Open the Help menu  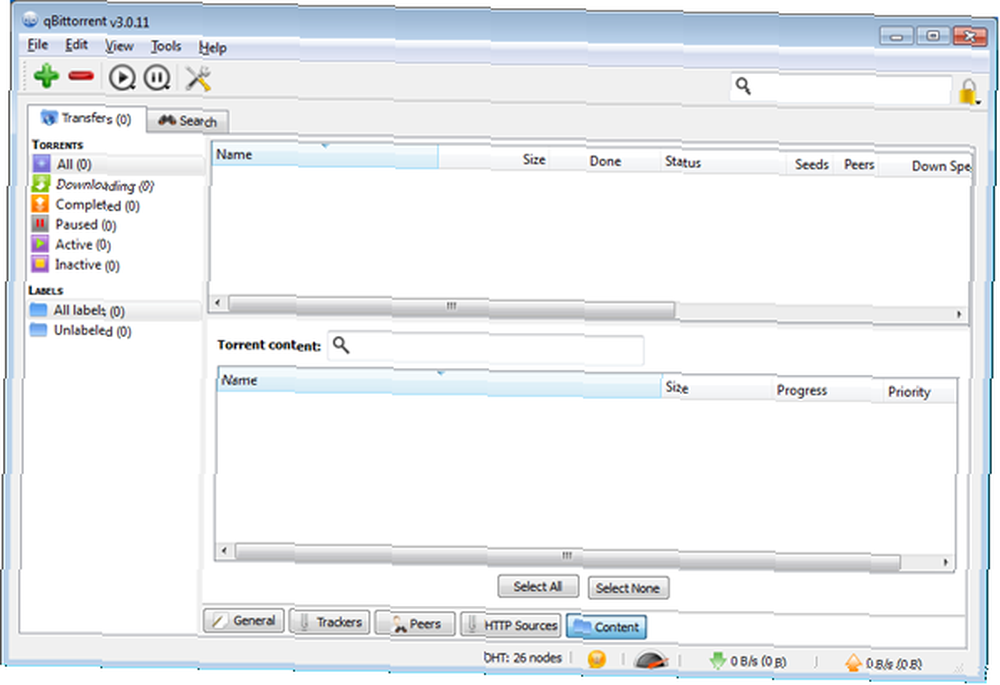[212, 47]
